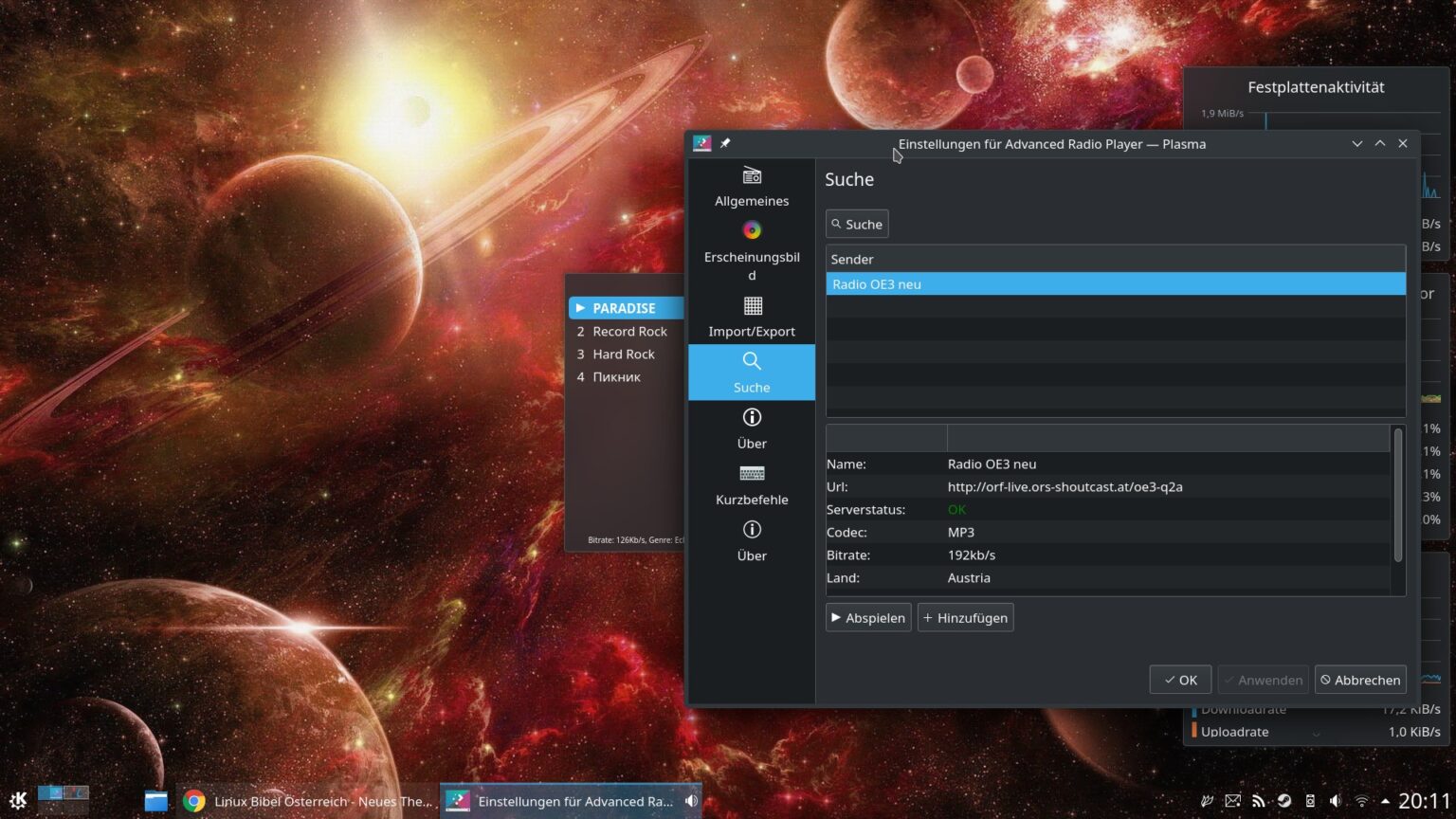The image size is (1456, 819).
Task: Click the 20:11 clock
Action: [1425, 801]
